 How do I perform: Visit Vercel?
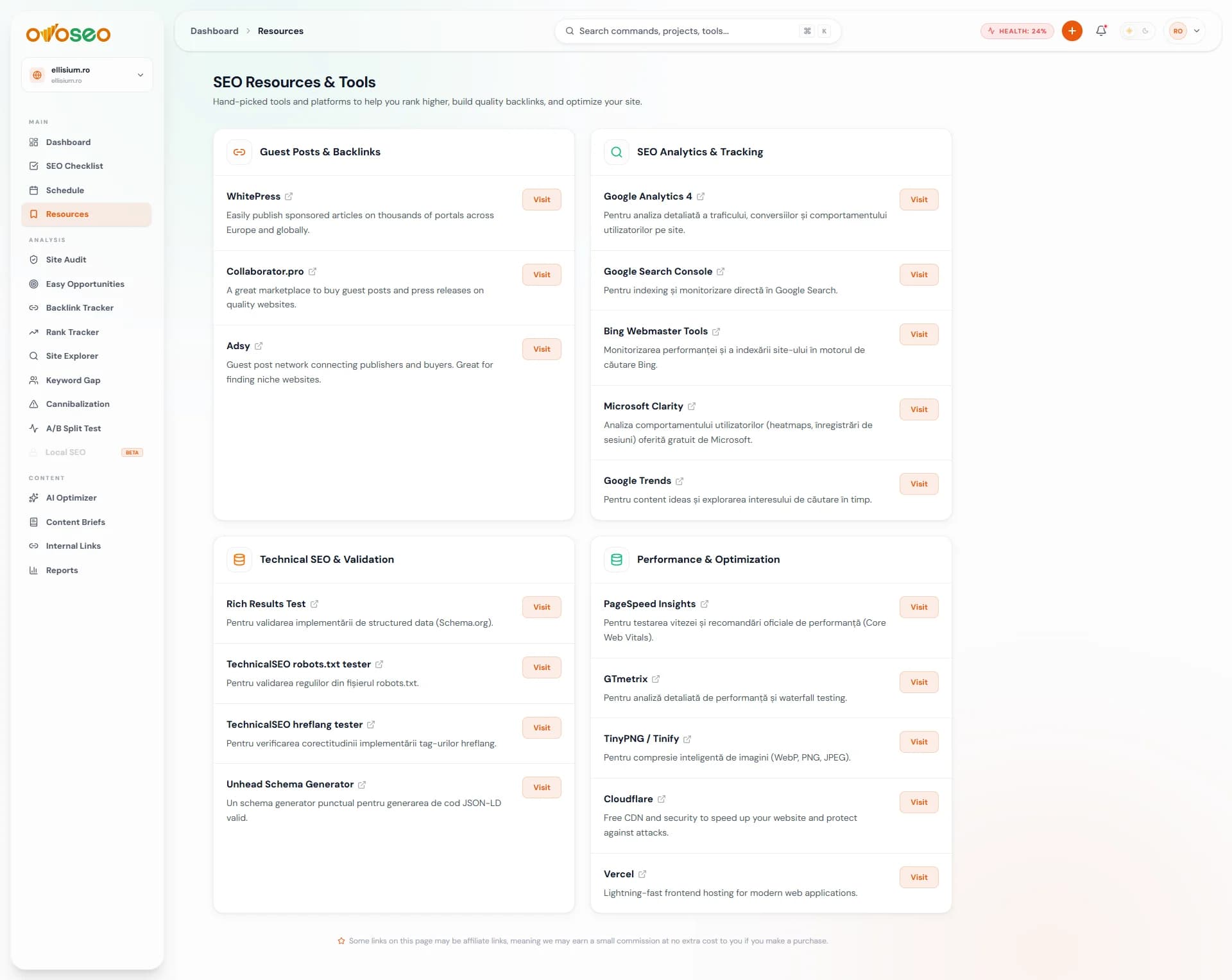pos(919,877)
